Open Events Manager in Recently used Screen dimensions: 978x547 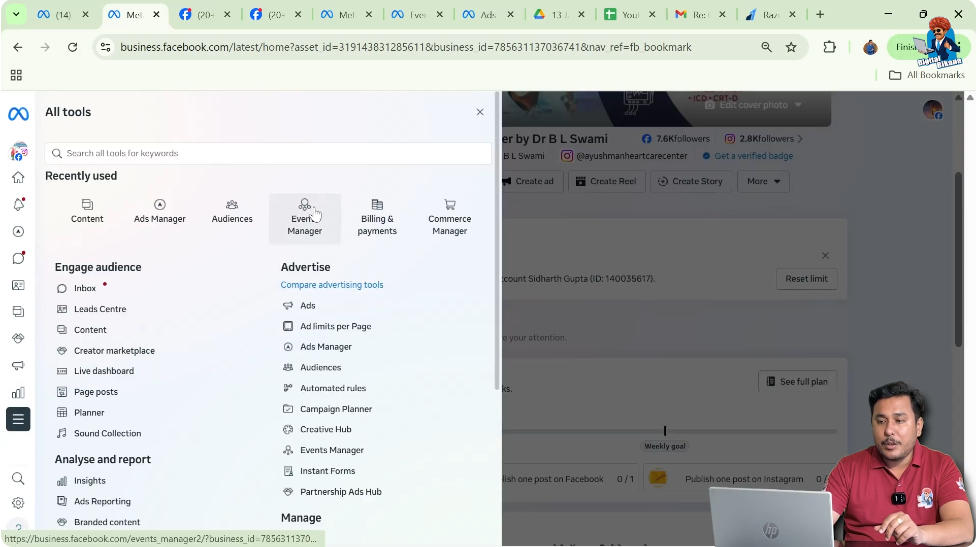click(304, 218)
